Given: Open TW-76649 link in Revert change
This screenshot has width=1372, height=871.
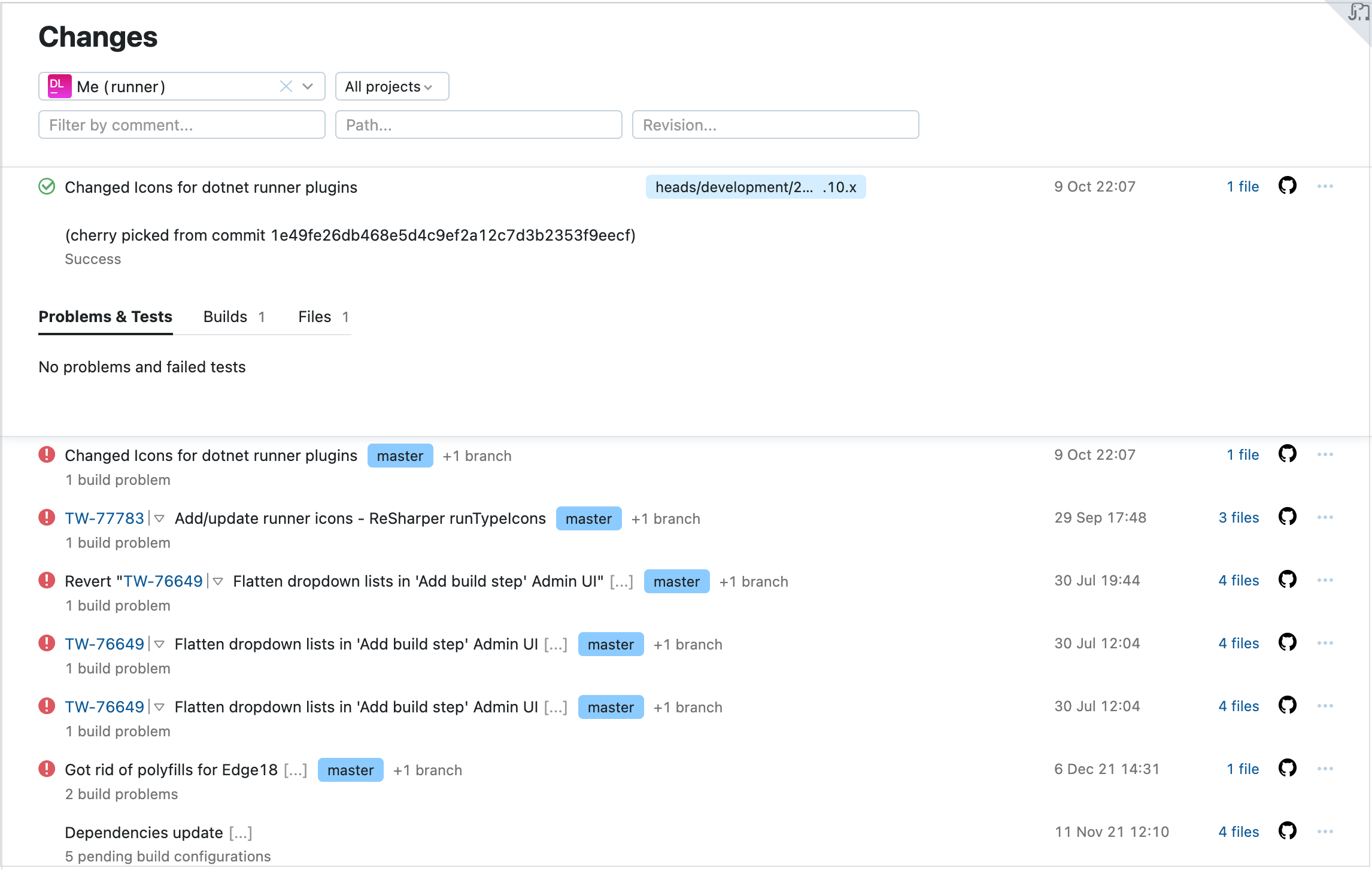Looking at the screenshot, I should click(x=163, y=581).
